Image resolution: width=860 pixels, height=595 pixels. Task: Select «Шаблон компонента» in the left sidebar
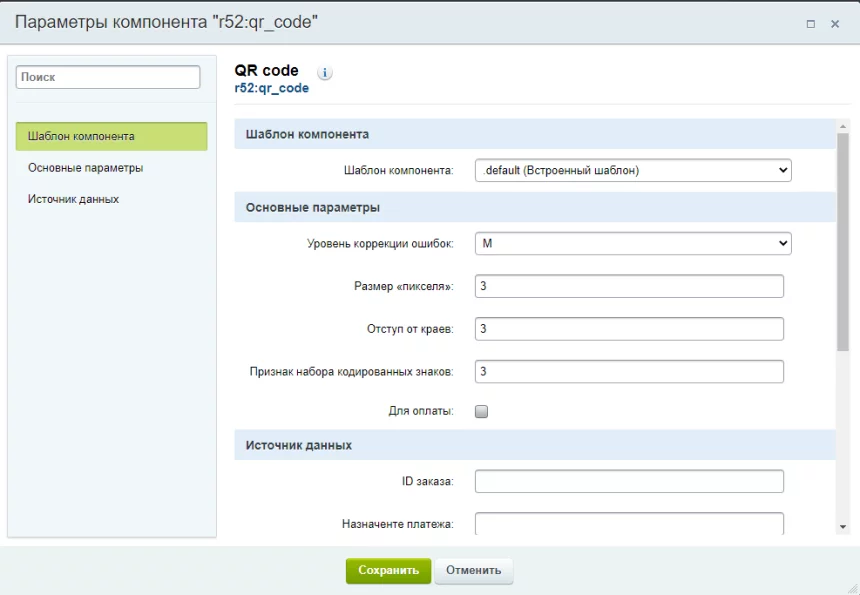coord(111,136)
